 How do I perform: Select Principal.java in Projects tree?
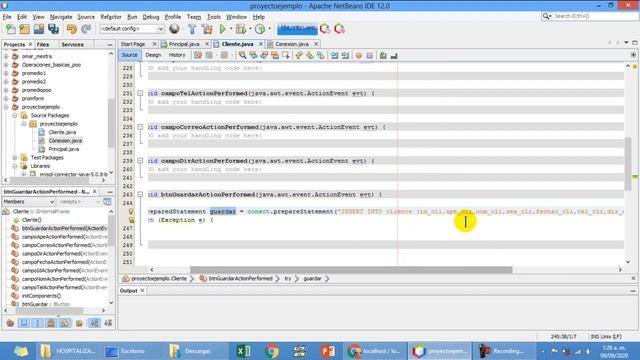click(64, 149)
